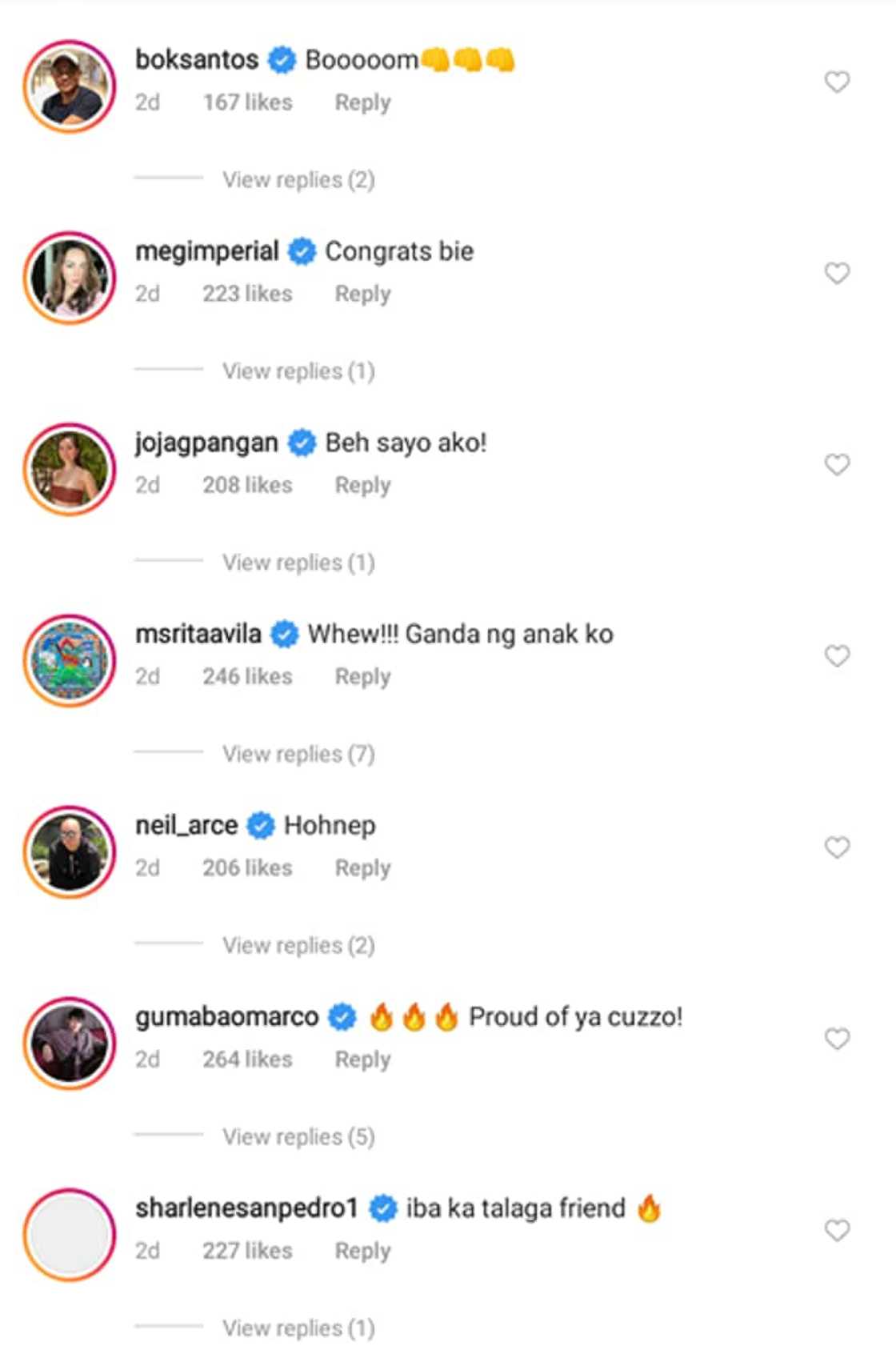The height and width of the screenshot is (1358, 896).
Task: Heart the msritaavila comment
Action: pos(837,656)
